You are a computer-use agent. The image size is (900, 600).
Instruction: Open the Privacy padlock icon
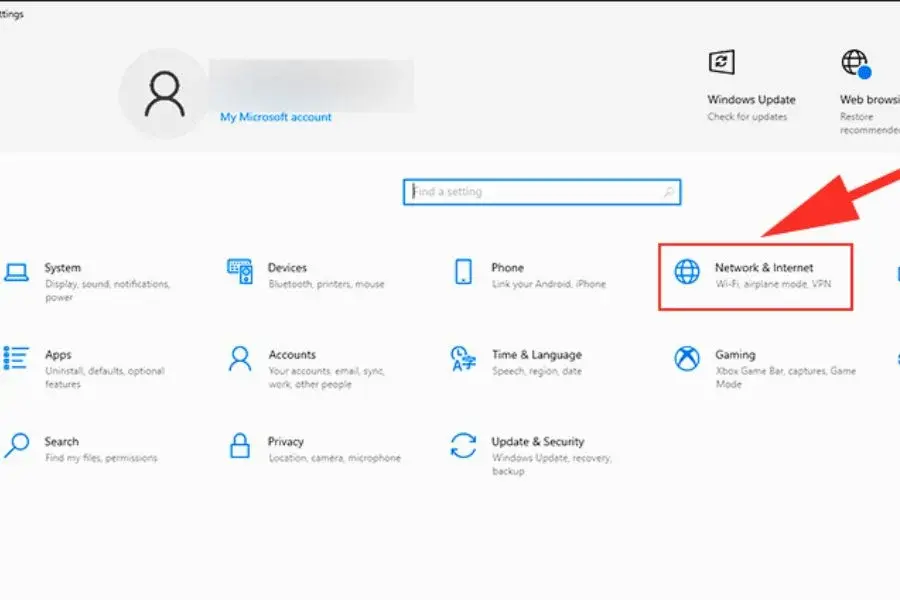pos(240,446)
